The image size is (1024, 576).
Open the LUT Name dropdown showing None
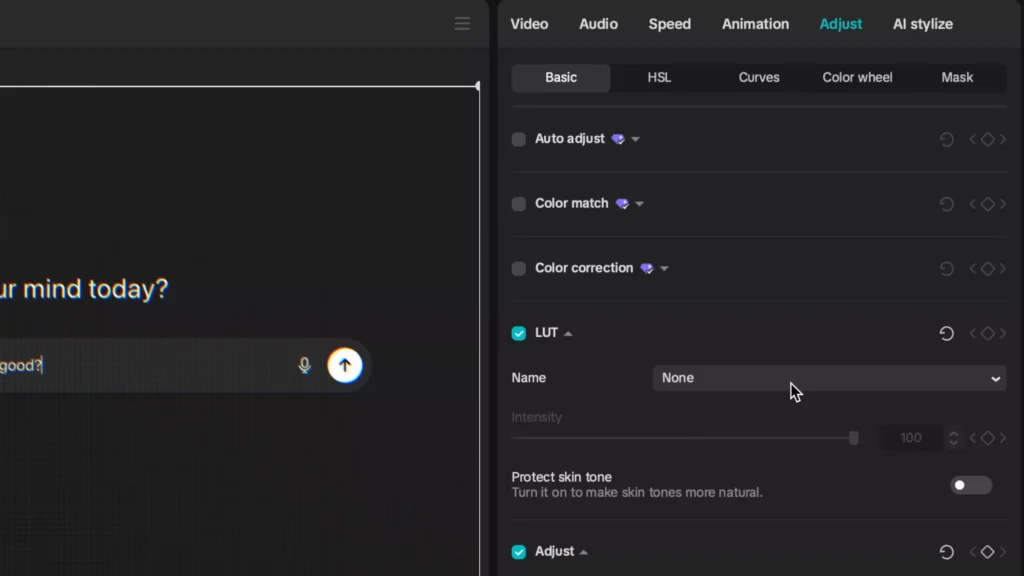830,378
